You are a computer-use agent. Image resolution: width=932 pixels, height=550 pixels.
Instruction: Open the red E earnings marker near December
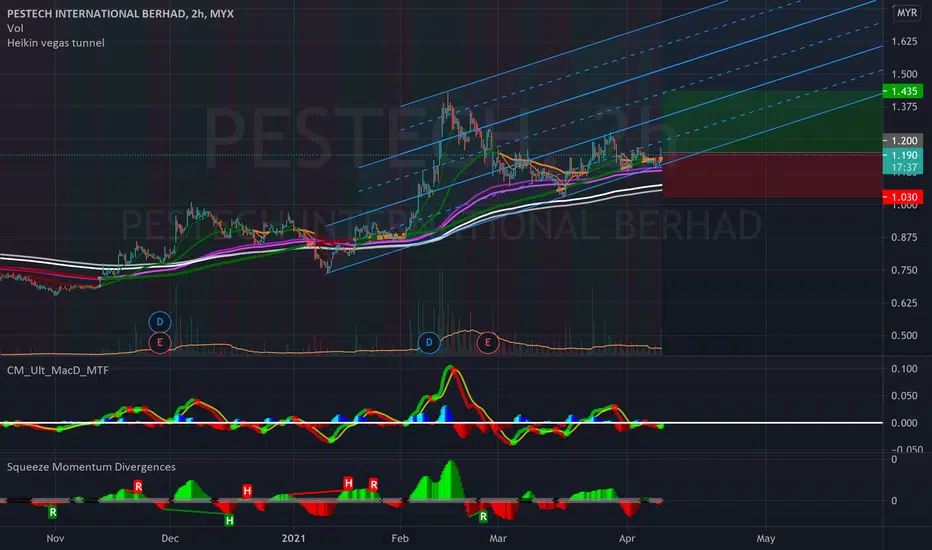(160, 342)
